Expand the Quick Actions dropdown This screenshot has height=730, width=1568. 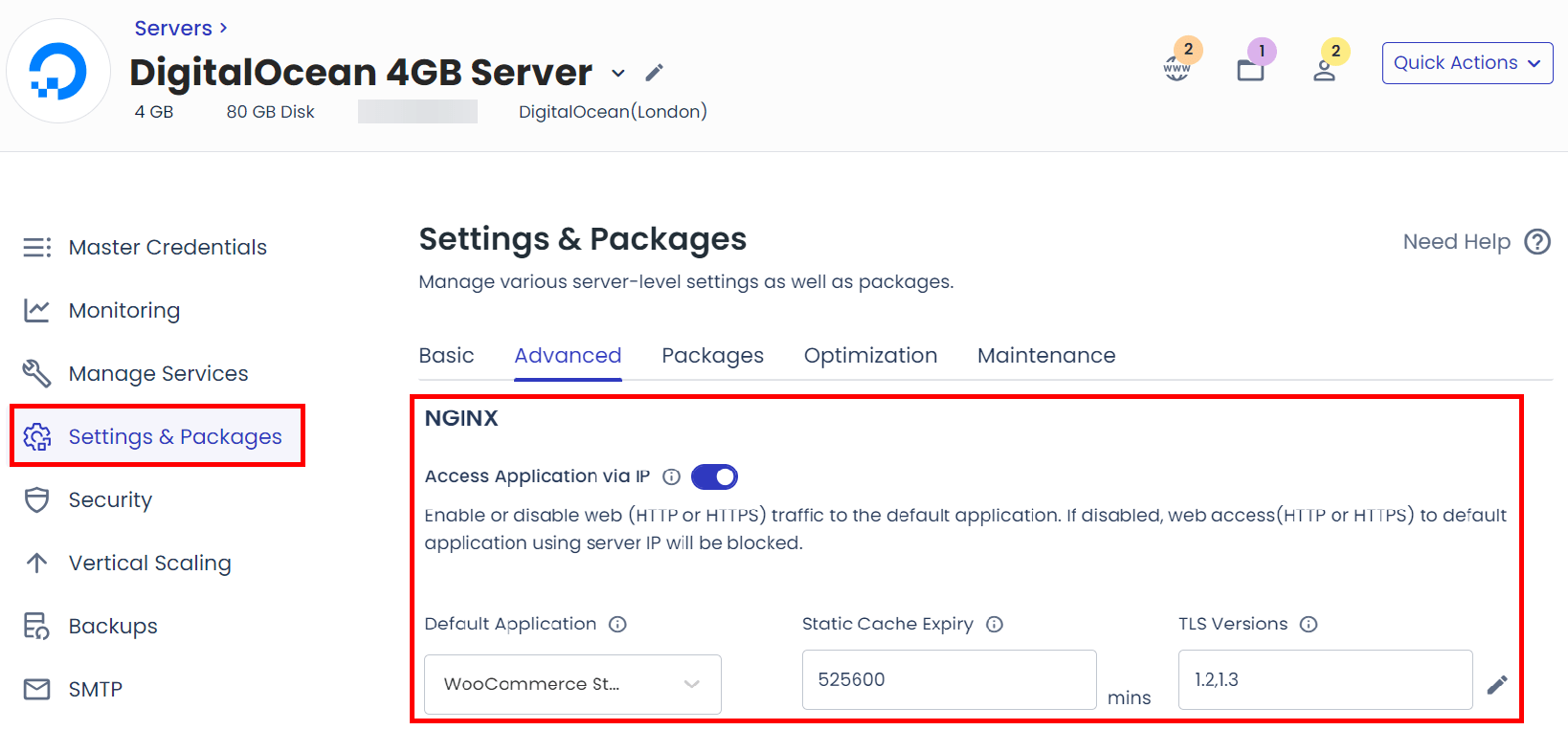tap(1467, 63)
